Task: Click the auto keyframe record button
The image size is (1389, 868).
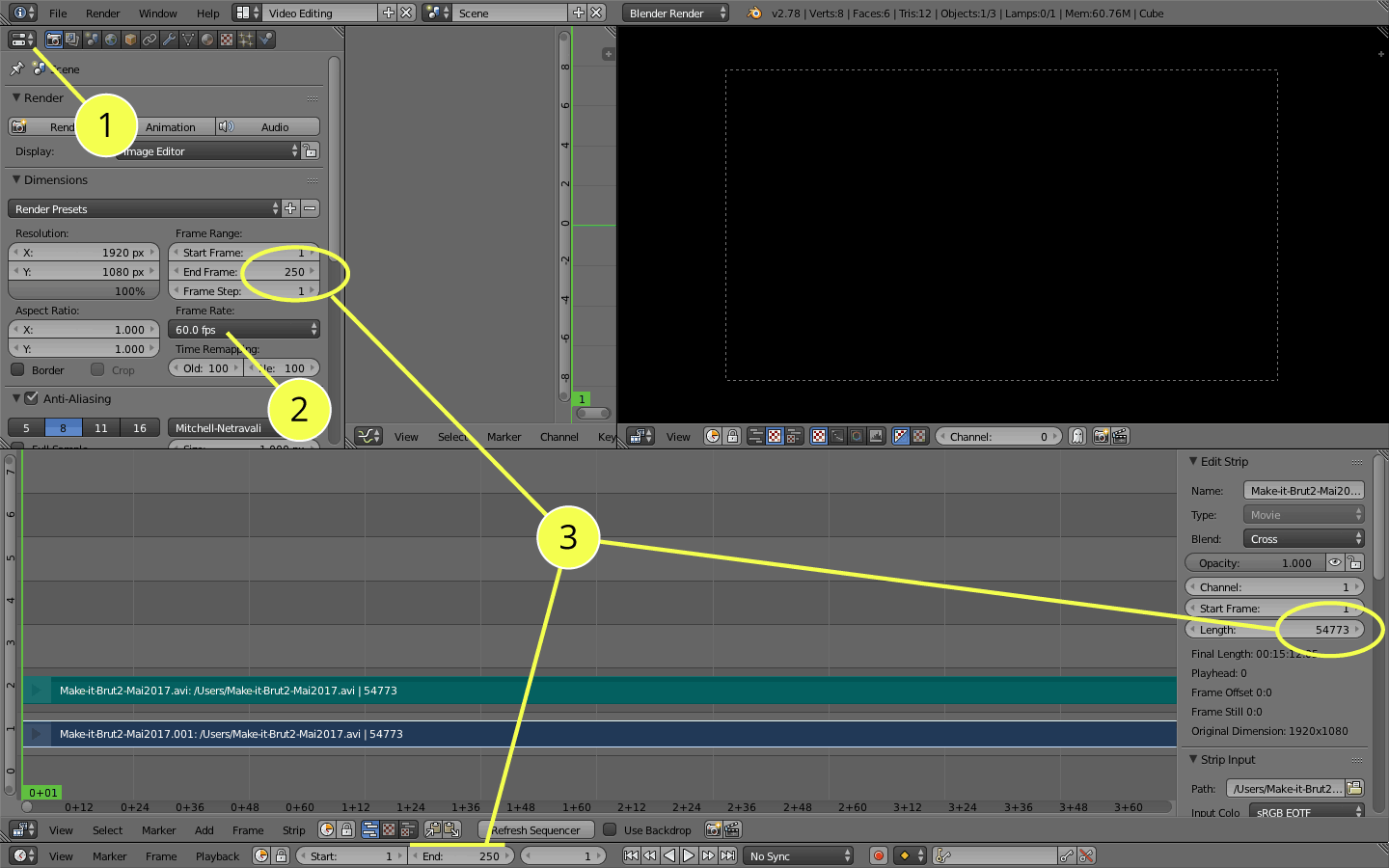Action: pyautogui.click(x=879, y=855)
